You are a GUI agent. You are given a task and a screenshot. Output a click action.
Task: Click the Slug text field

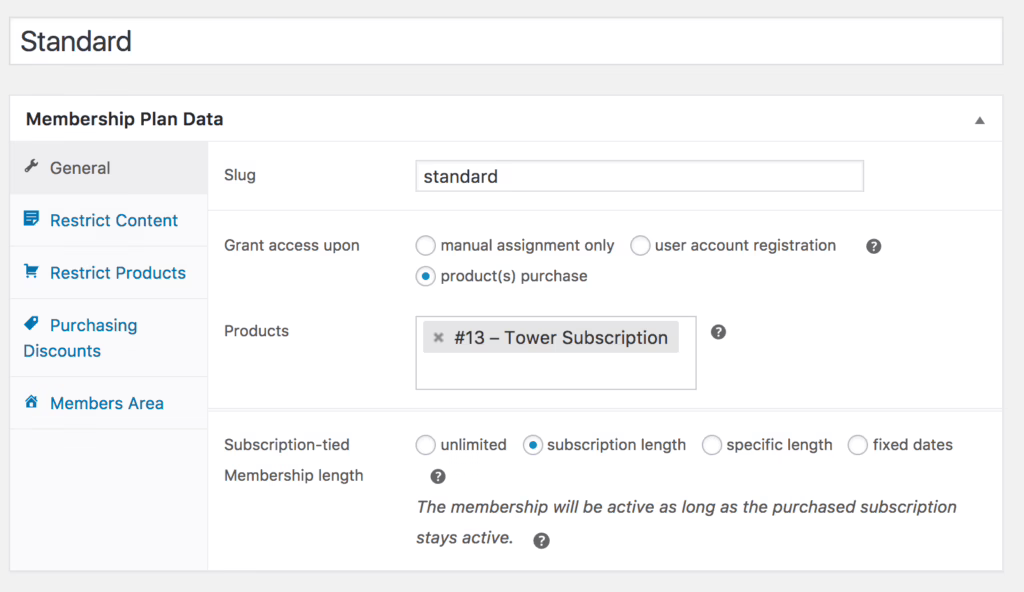[x=639, y=176]
